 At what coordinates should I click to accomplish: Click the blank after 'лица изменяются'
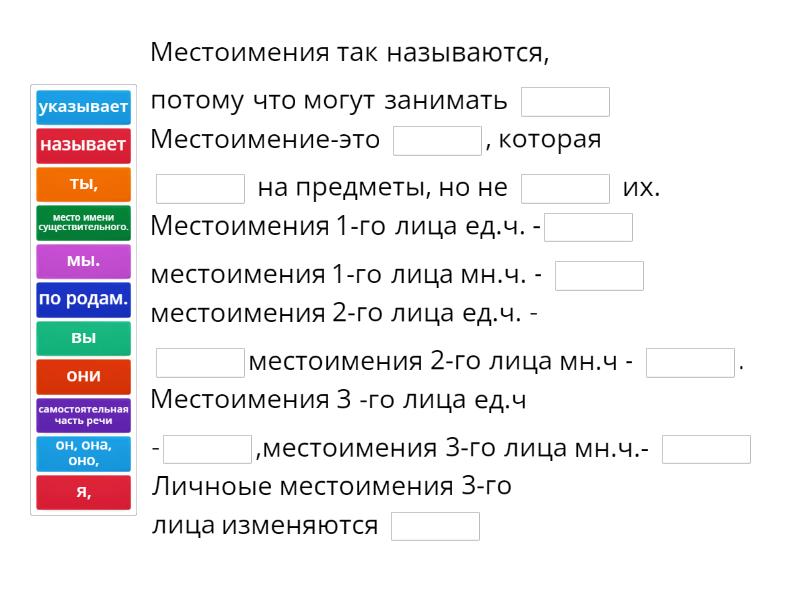(435, 527)
